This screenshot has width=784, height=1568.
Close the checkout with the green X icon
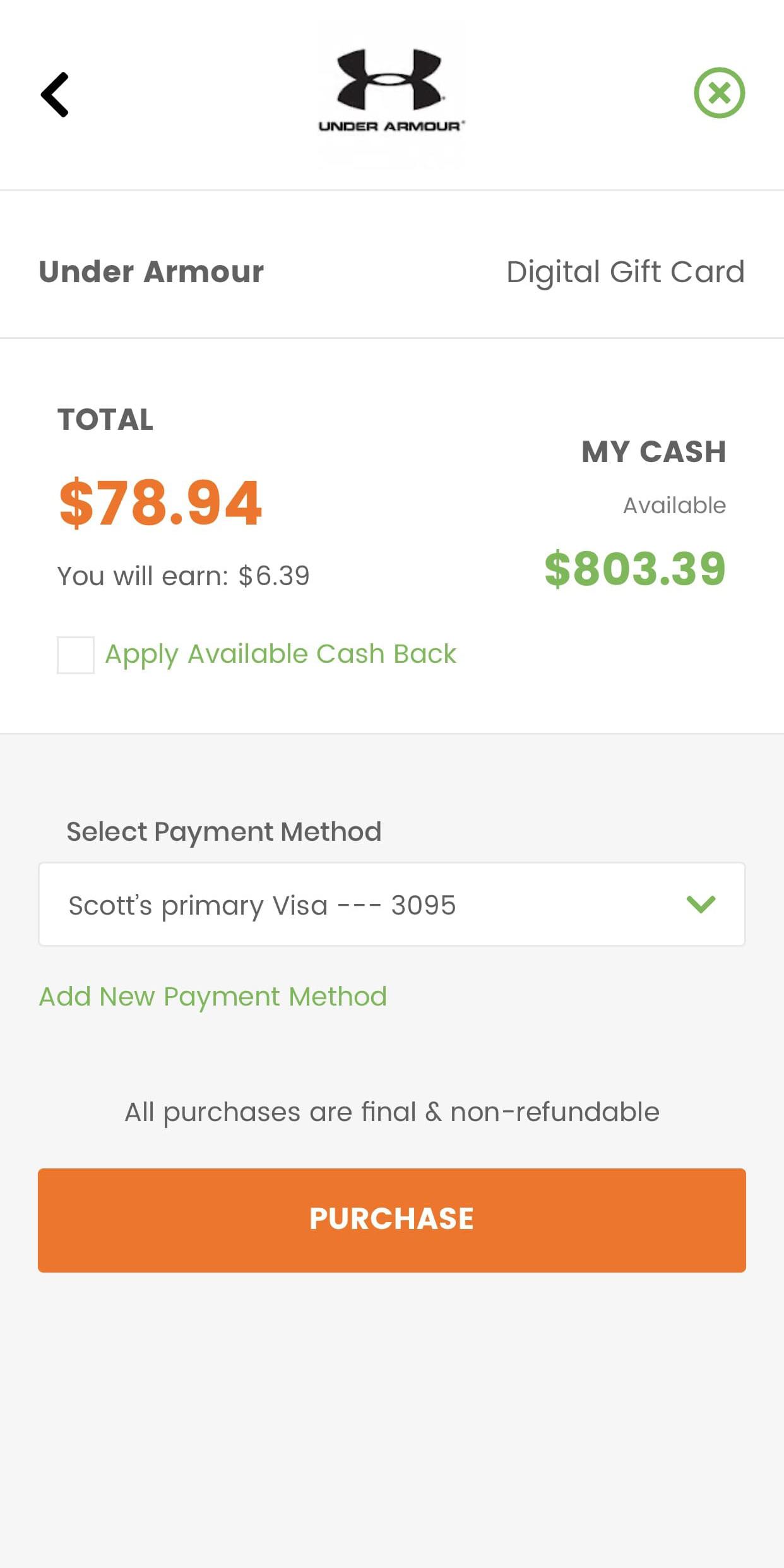tap(719, 93)
